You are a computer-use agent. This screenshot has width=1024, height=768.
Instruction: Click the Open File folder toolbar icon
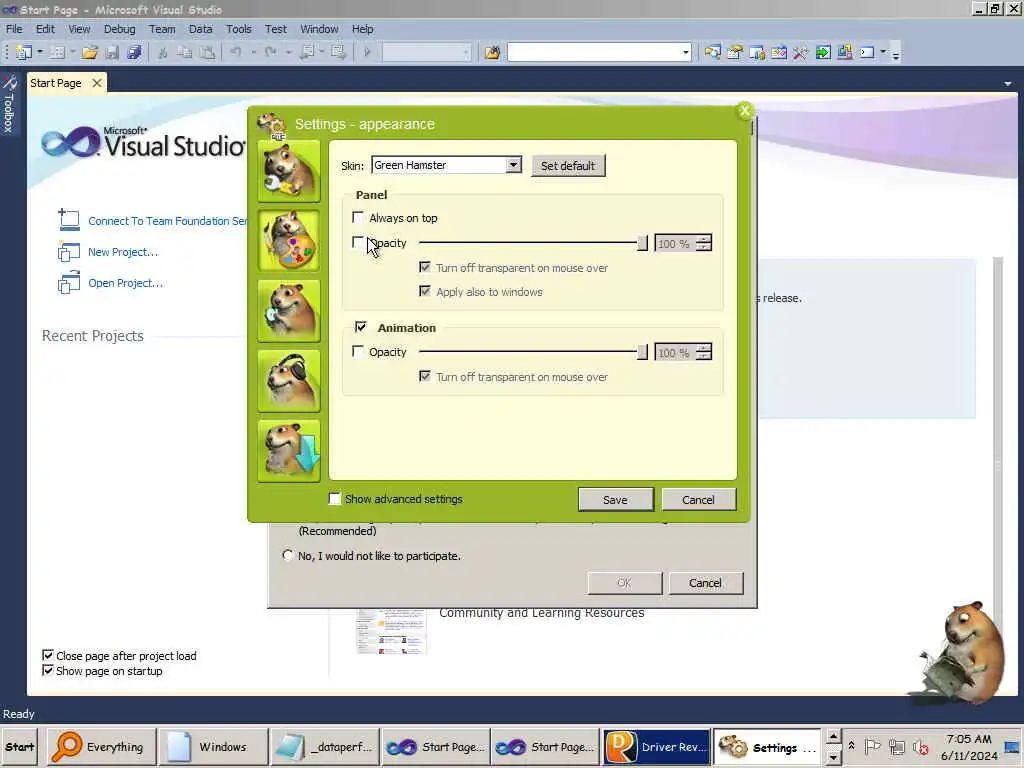89,52
